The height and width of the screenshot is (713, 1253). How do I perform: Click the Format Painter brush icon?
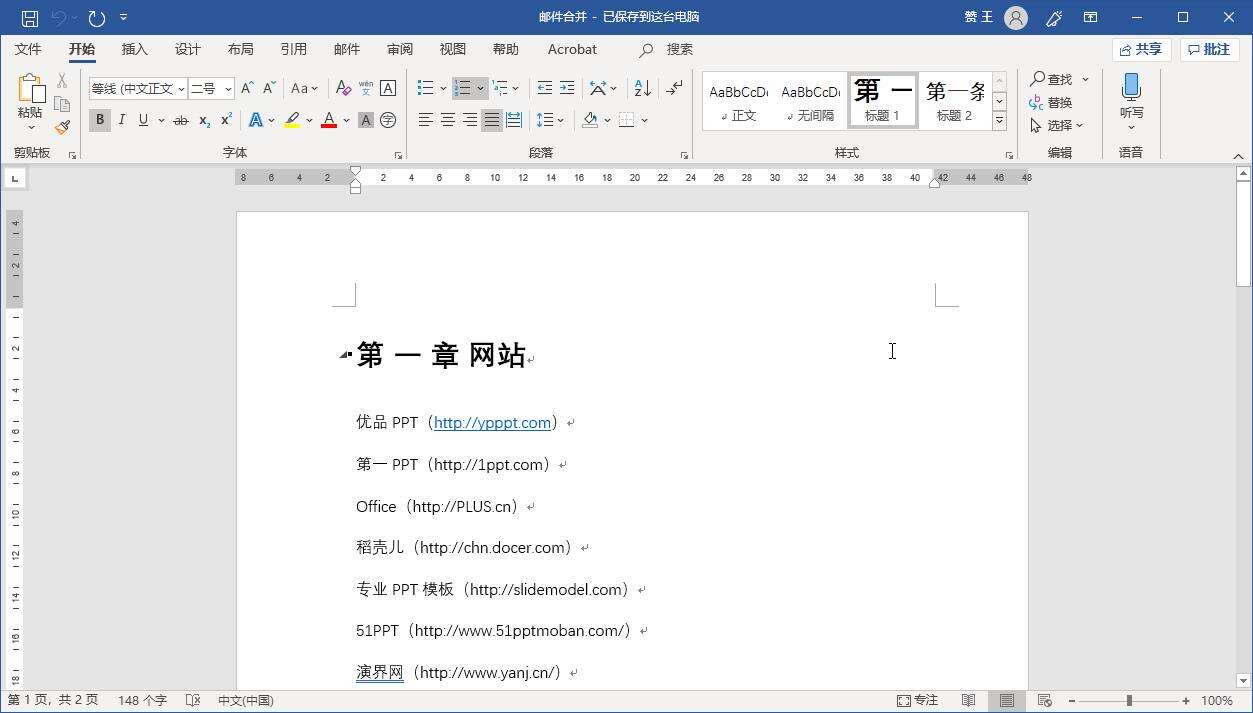pos(62,127)
